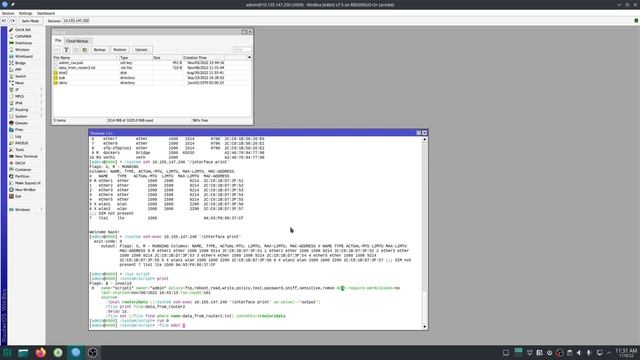
Task: Sort files by File Name column
Action: 86,58
